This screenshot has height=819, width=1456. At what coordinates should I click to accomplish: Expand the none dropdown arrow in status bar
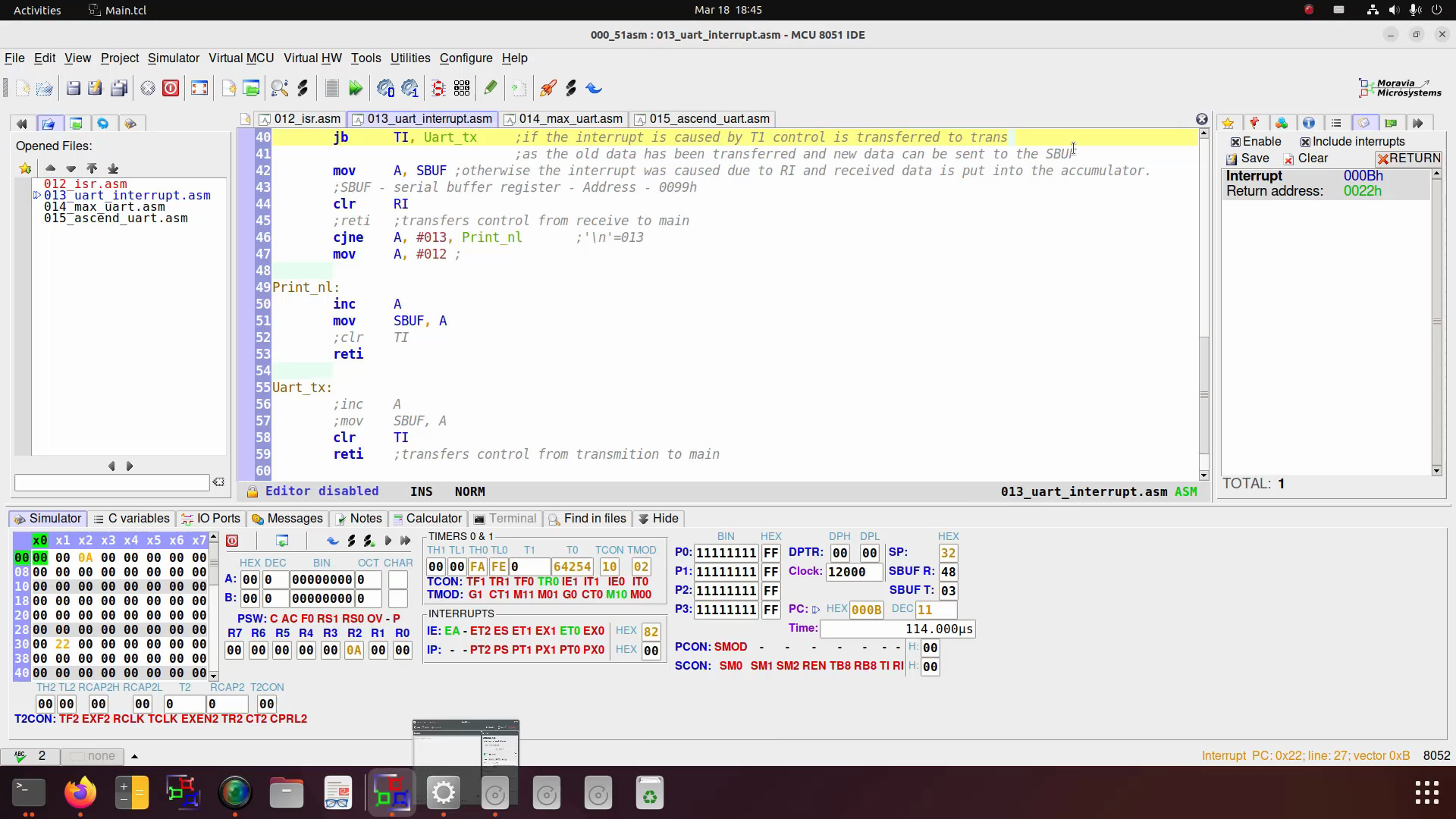(134, 756)
